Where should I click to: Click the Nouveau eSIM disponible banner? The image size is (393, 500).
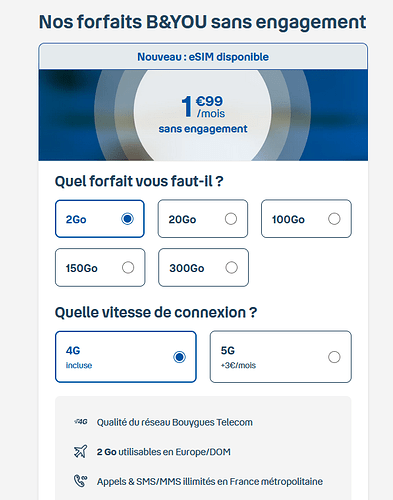click(203, 57)
